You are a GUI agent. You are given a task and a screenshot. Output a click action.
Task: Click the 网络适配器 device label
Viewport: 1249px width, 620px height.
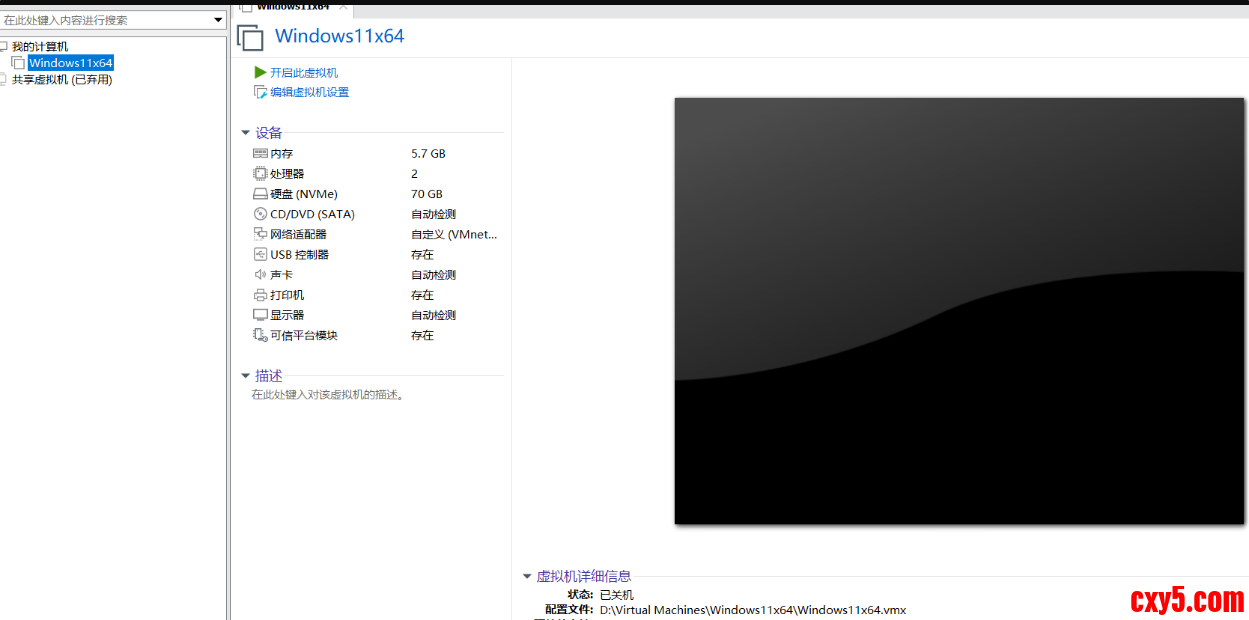tap(298, 234)
